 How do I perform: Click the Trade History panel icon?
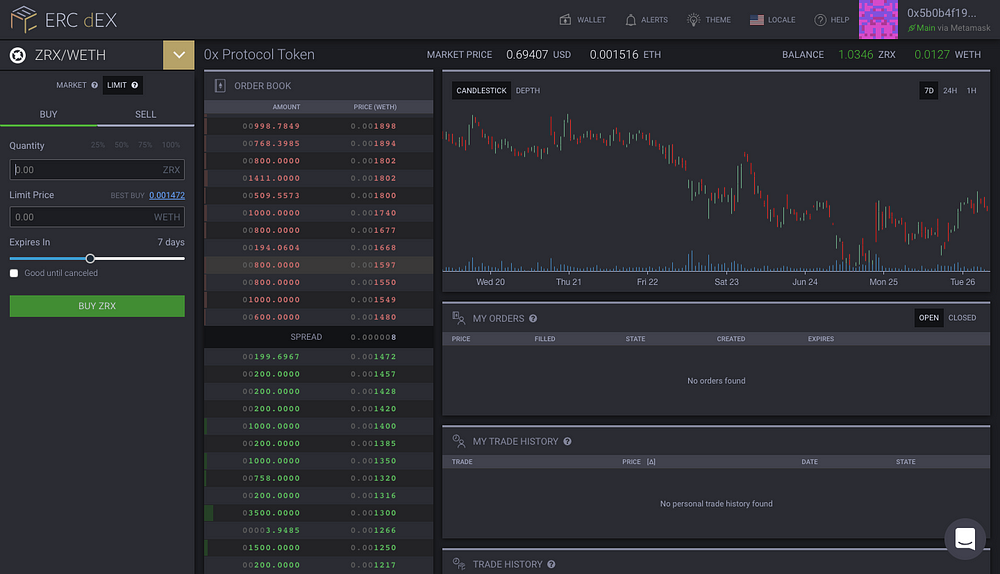tap(458, 564)
